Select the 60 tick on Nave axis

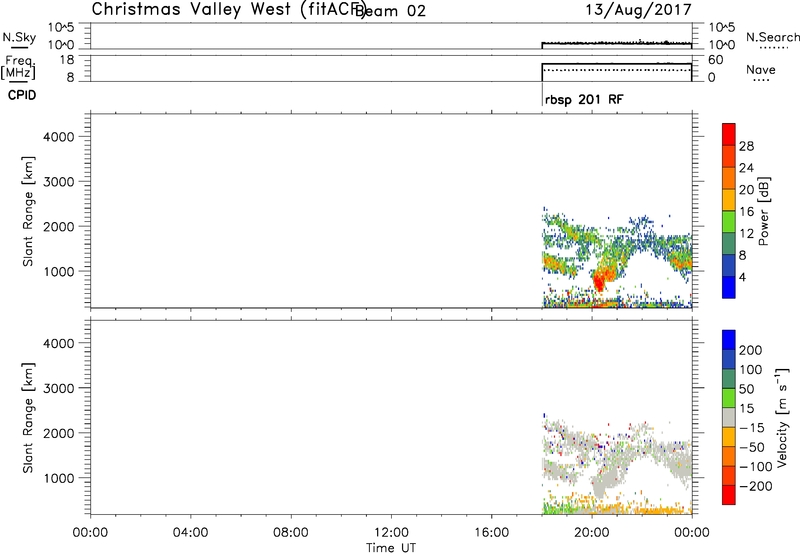click(x=716, y=60)
